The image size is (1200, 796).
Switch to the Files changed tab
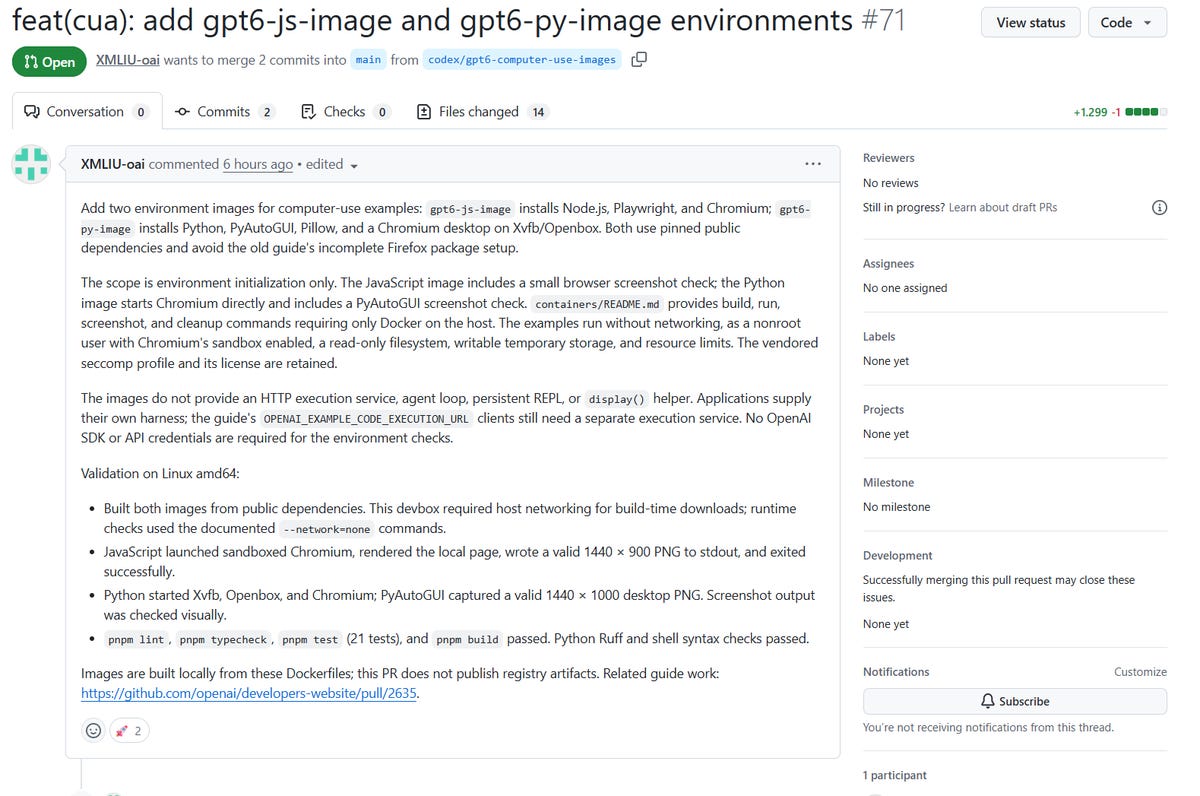coord(483,112)
